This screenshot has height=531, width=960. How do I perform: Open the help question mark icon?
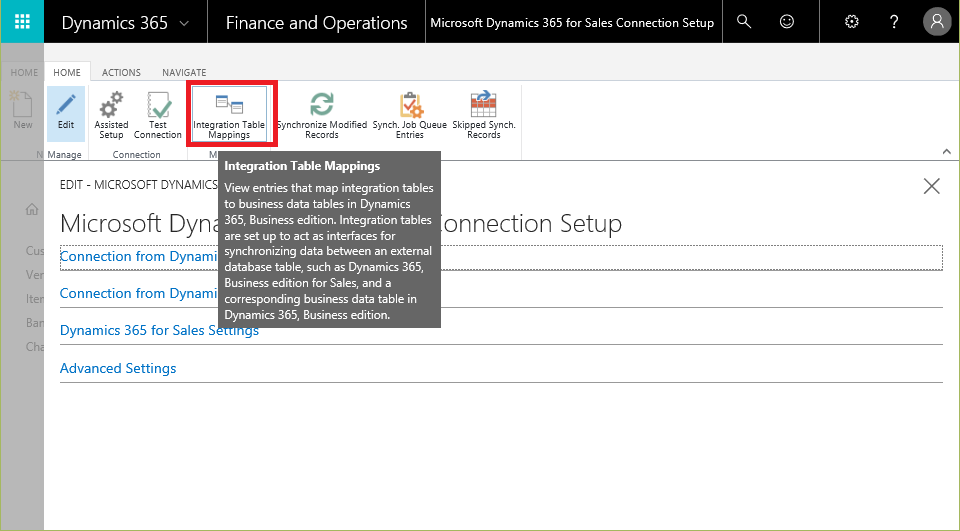[x=894, y=22]
